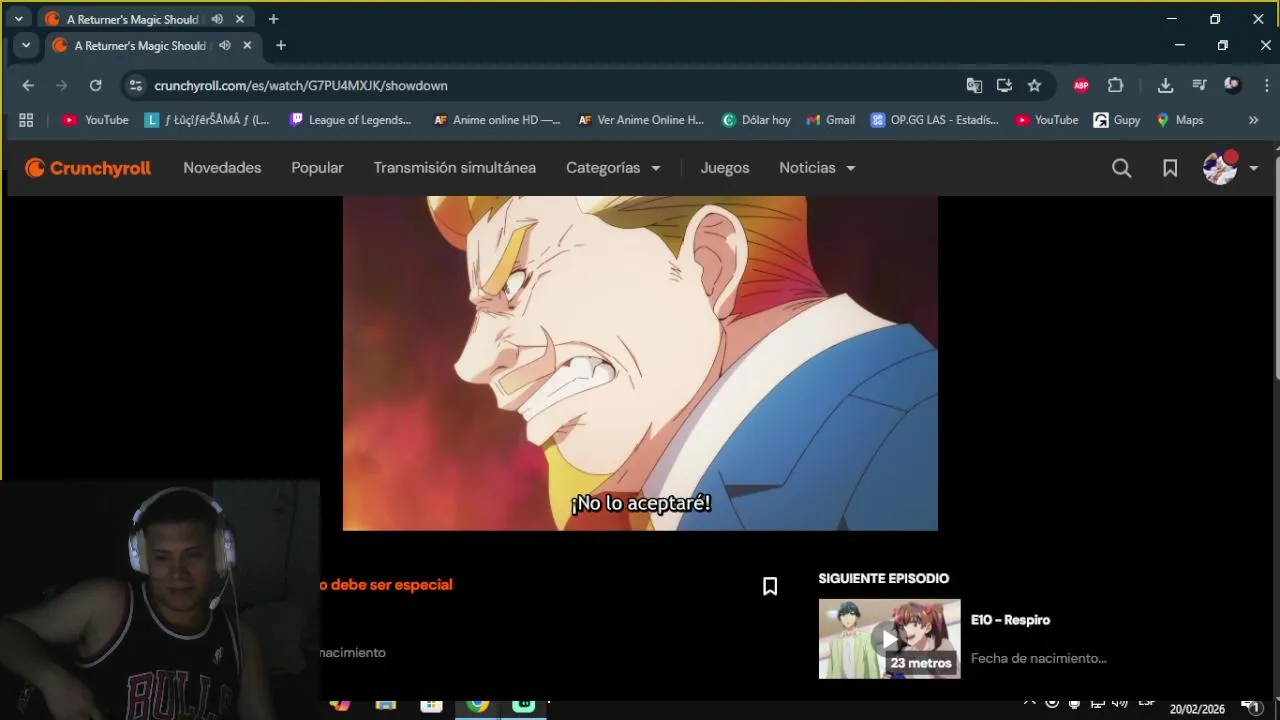Open the League of Legends bookmark
This screenshot has height=720, width=1280.
(350, 120)
